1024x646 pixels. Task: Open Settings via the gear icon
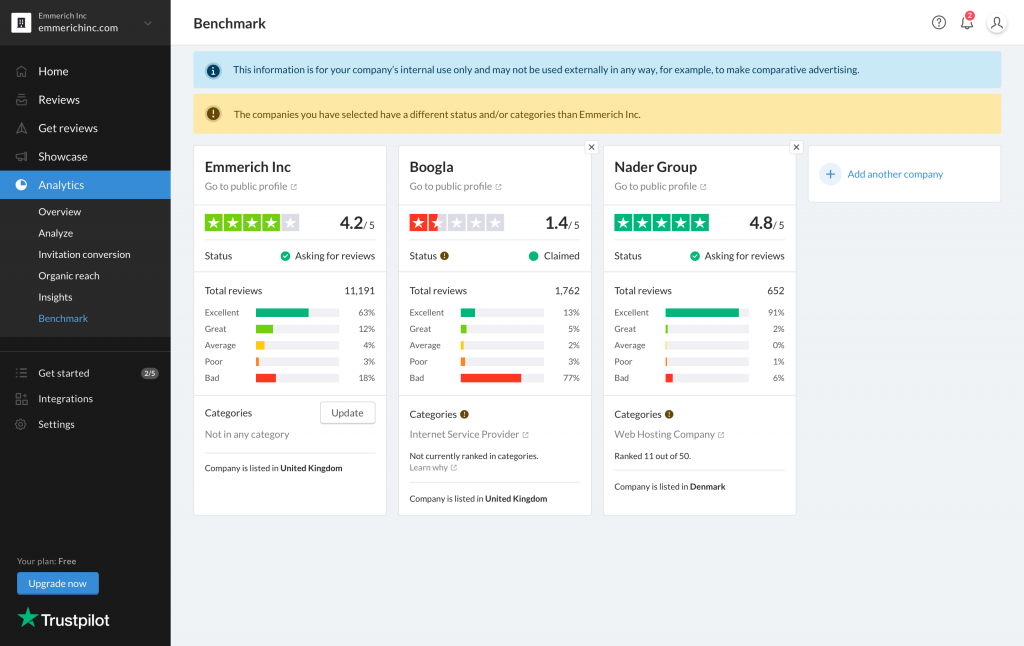click(22, 424)
